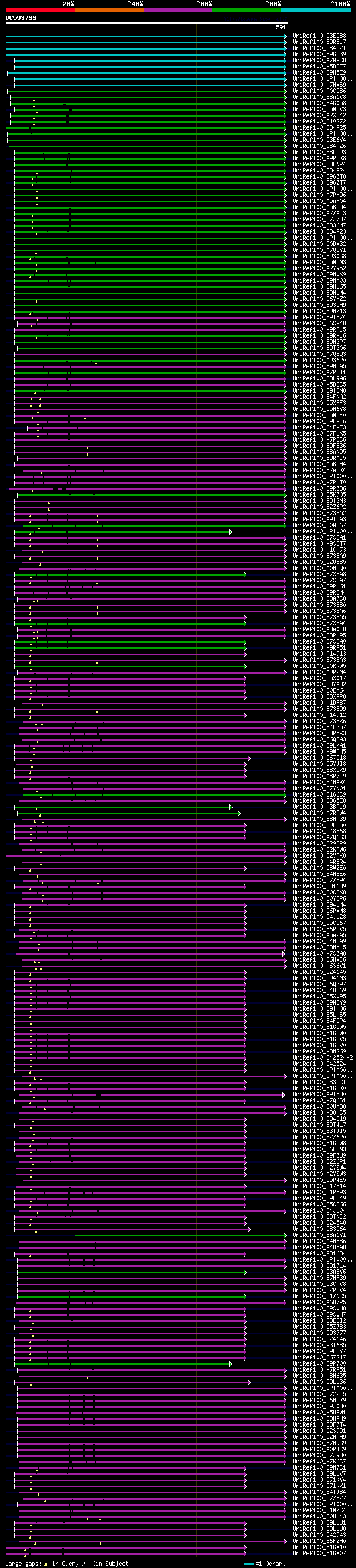Click the UniRef100_A9RIX8 label

pyautogui.click(x=319, y=159)
